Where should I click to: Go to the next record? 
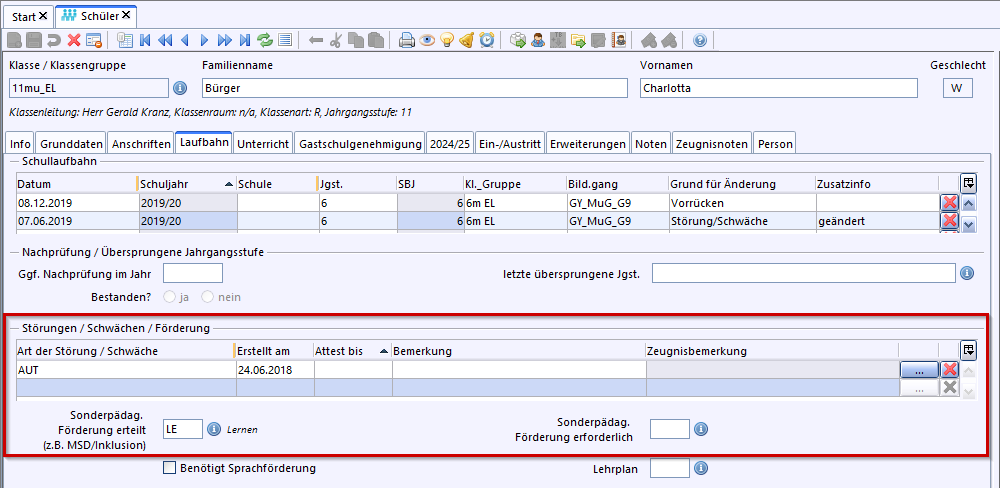[205, 40]
